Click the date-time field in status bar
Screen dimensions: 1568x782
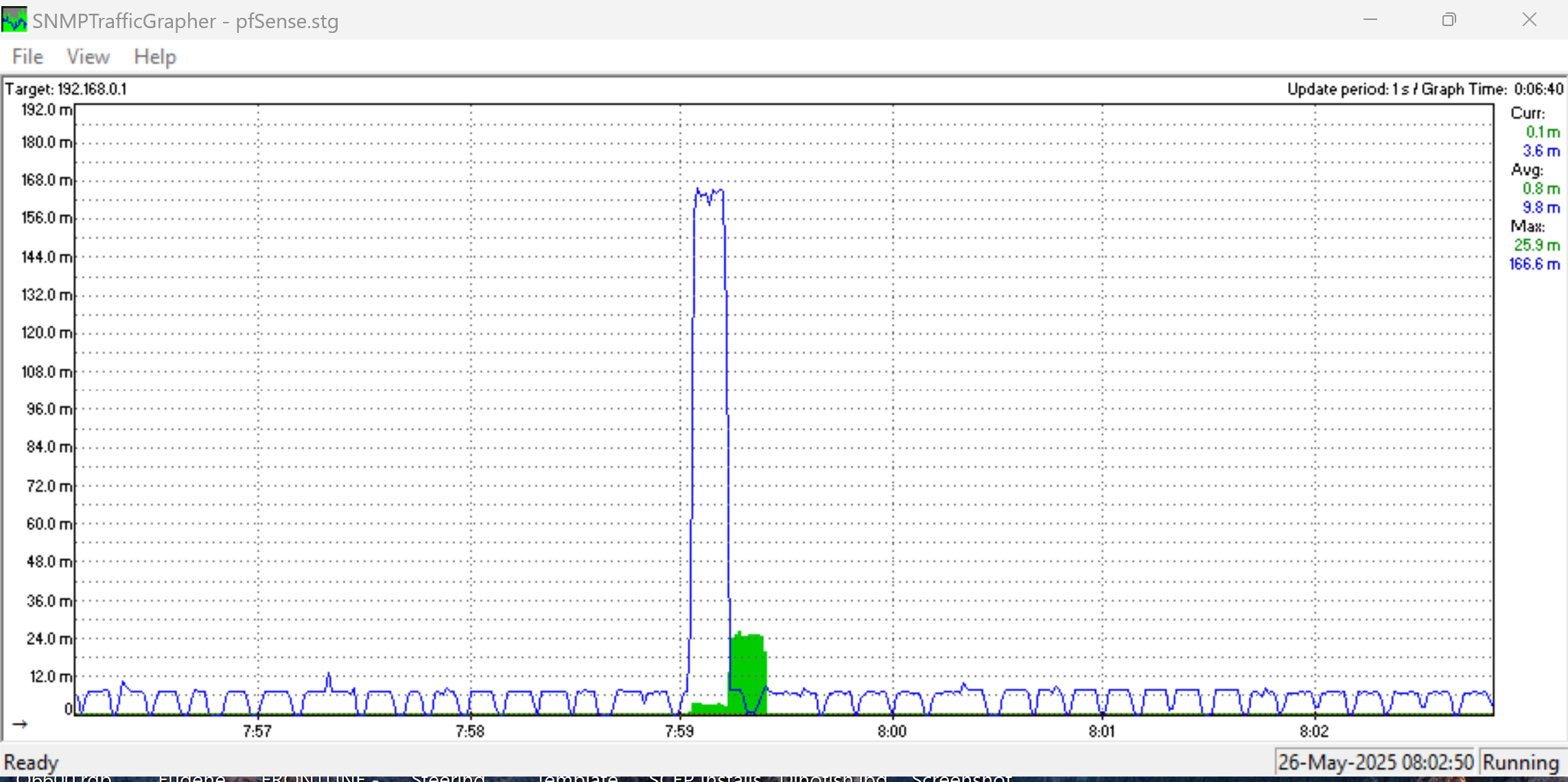coord(1375,762)
